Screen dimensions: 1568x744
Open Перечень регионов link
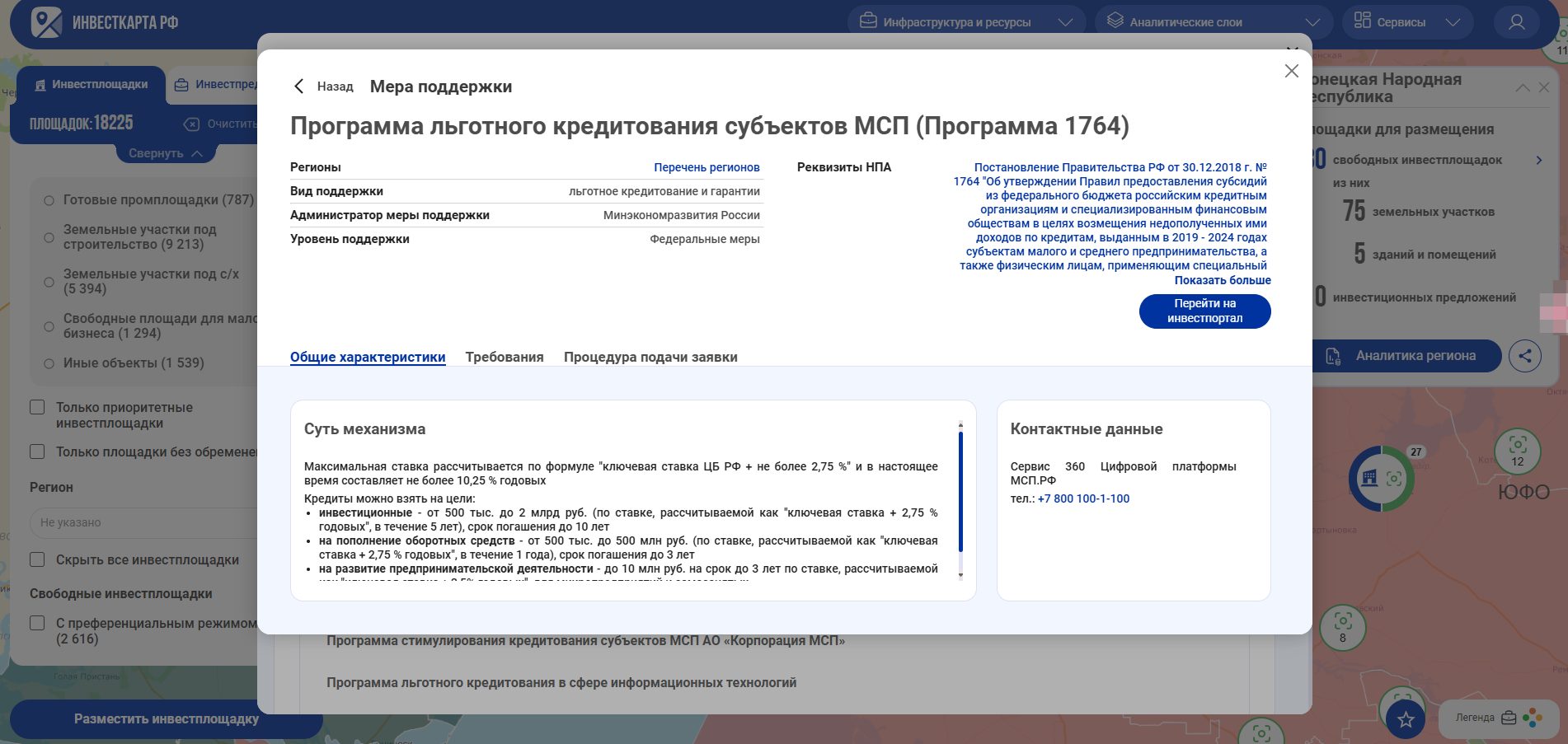coord(707,167)
